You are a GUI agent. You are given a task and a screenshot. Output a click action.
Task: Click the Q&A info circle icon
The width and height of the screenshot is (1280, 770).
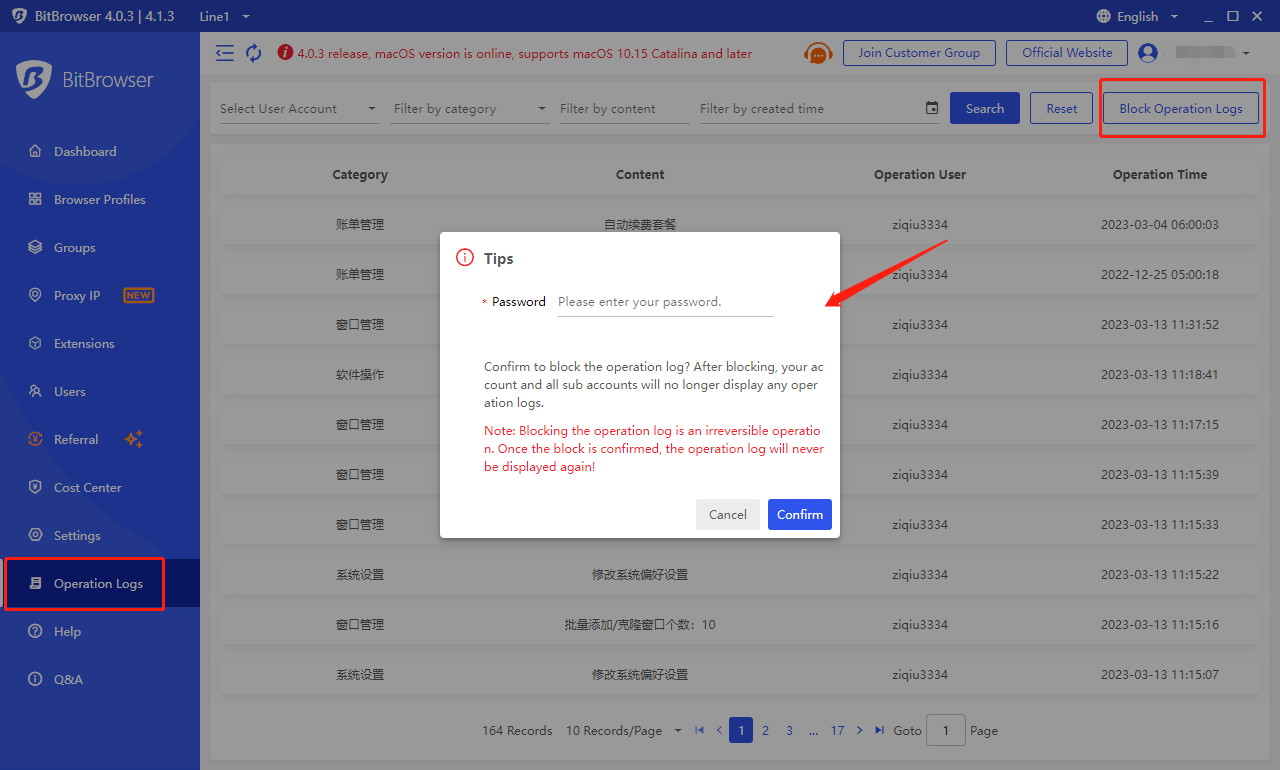35,680
